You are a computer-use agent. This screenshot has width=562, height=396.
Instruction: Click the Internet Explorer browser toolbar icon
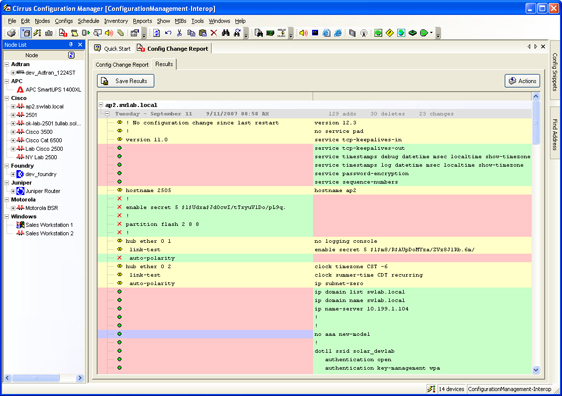[x=338, y=33]
